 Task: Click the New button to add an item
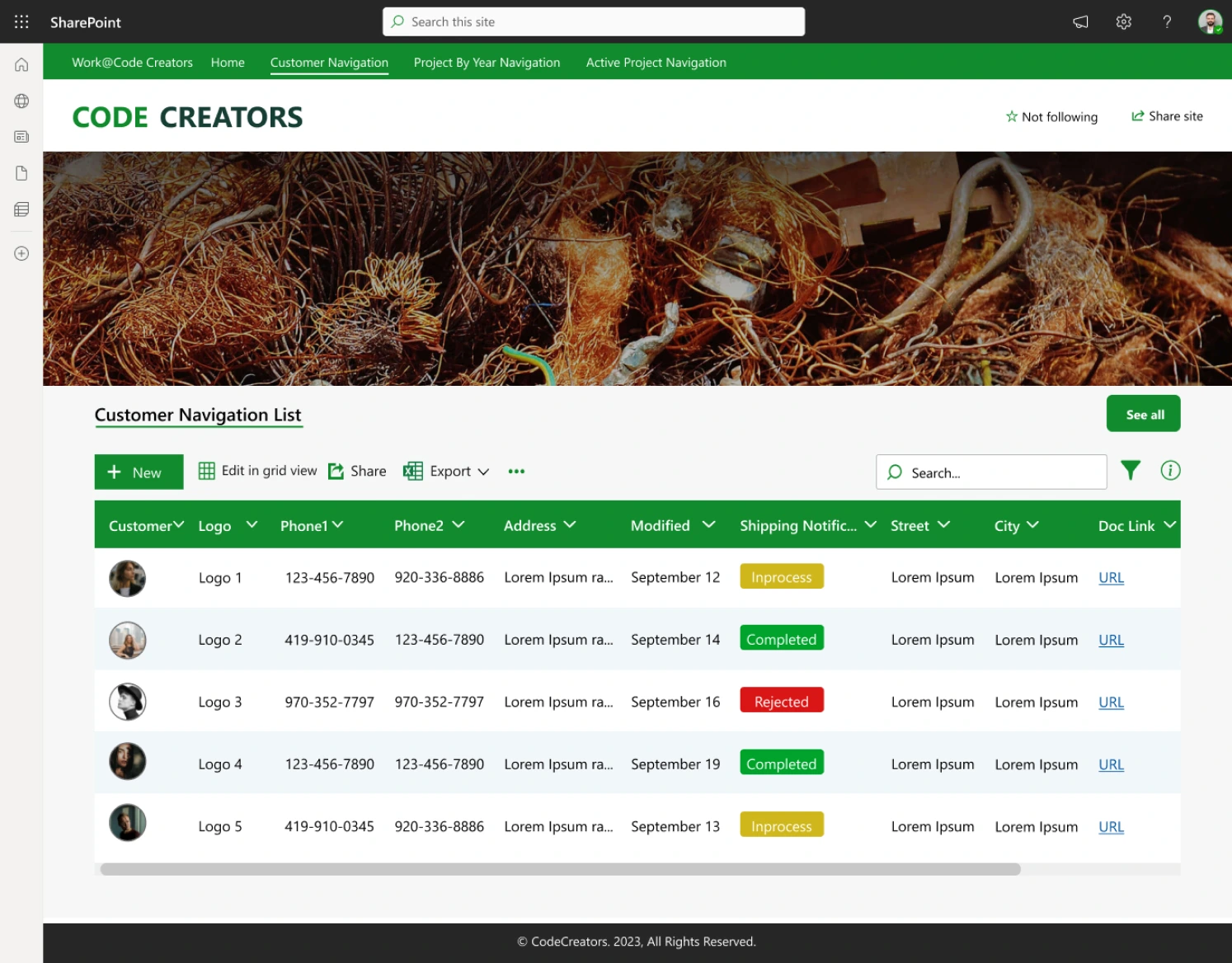138,472
